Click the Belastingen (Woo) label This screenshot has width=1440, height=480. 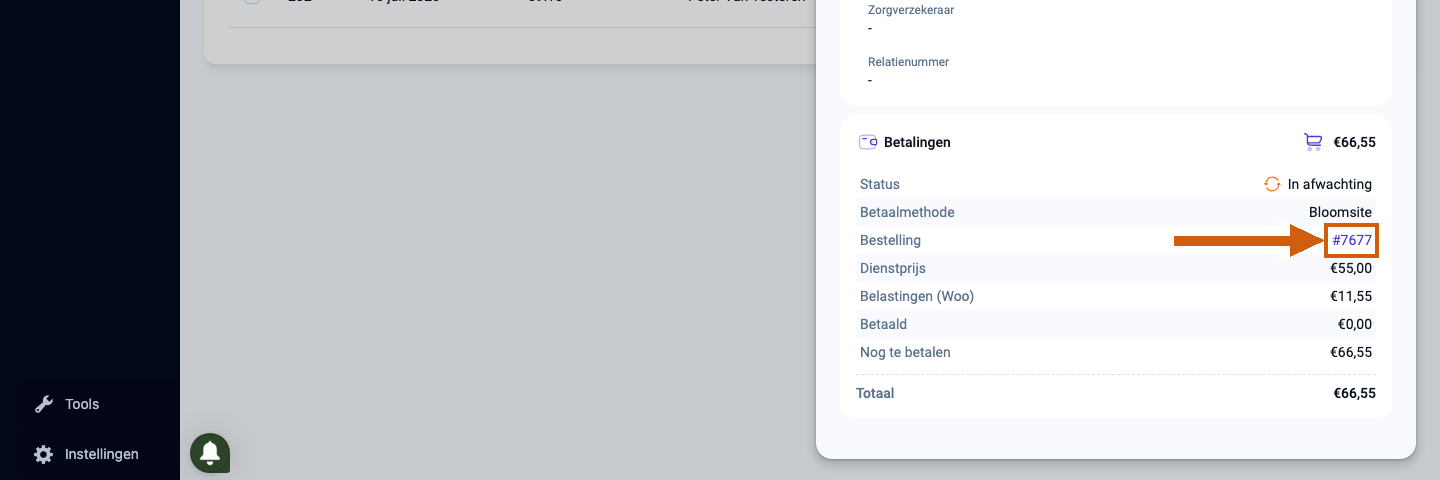pyautogui.click(x=917, y=296)
